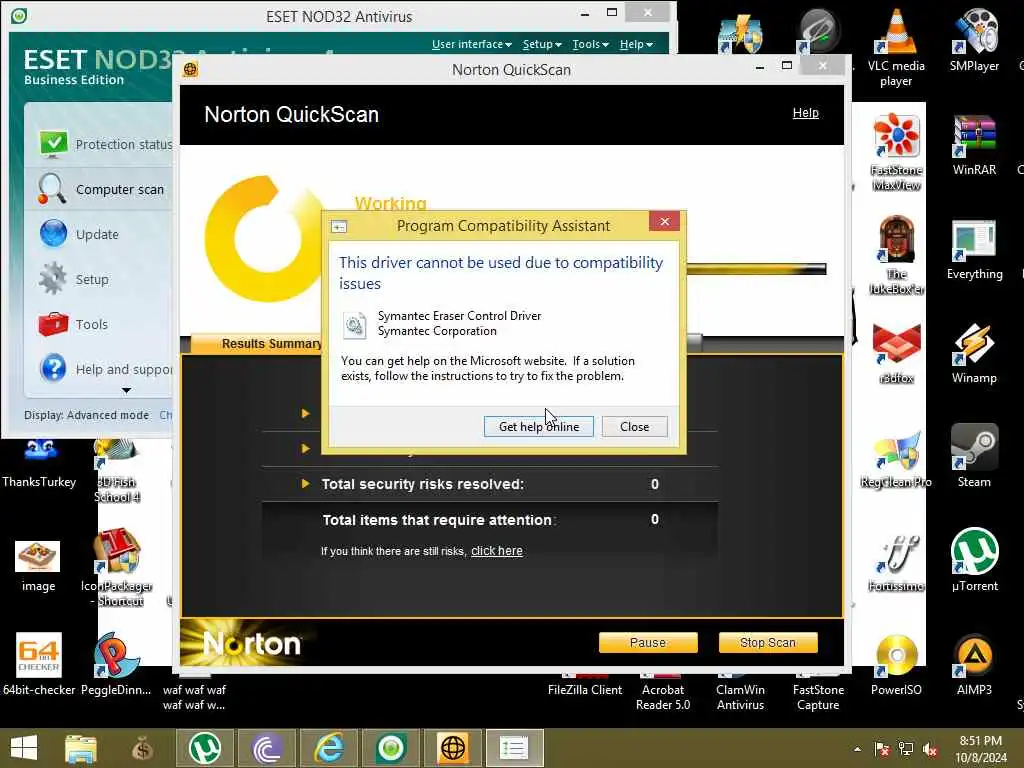Open AIMP3 desktop icon
The image size is (1024, 768).
tap(974, 665)
